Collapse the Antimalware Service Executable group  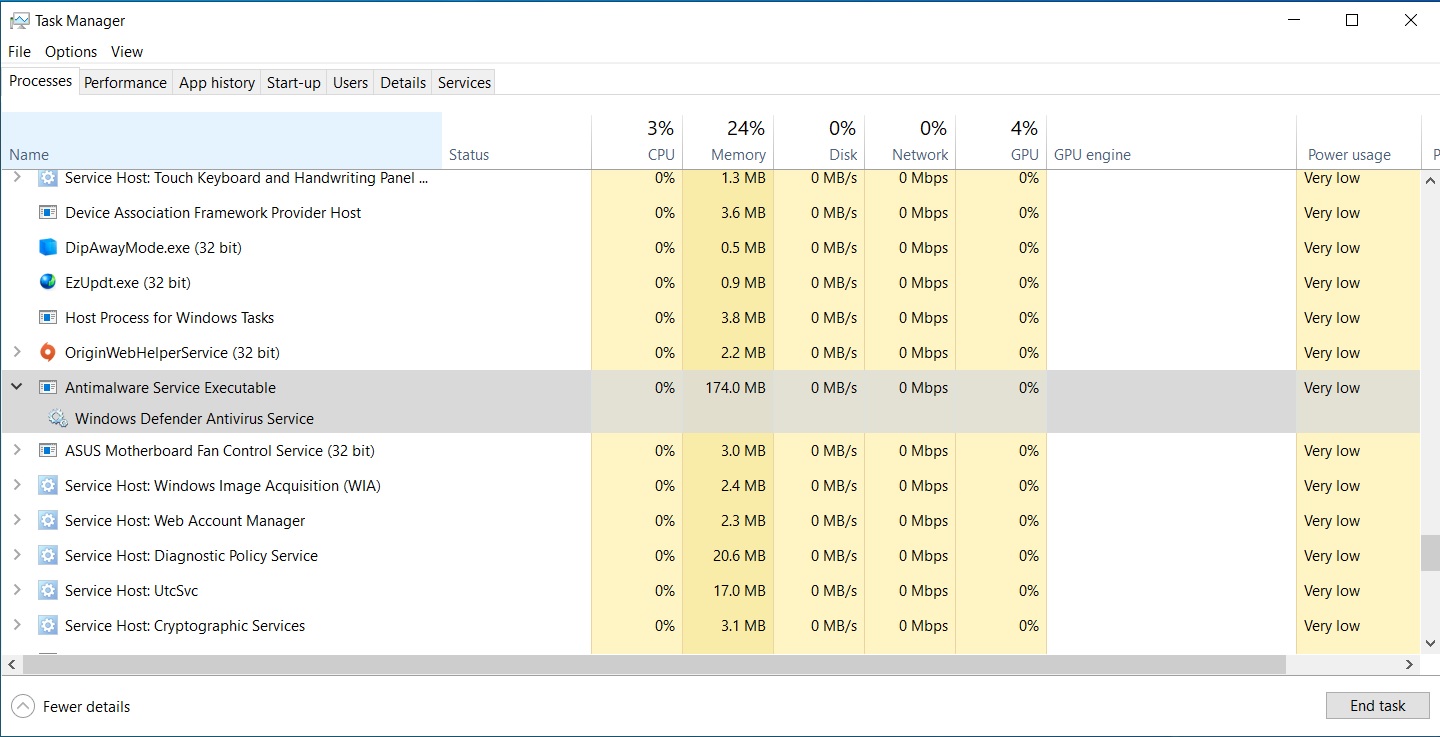(x=16, y=388)
